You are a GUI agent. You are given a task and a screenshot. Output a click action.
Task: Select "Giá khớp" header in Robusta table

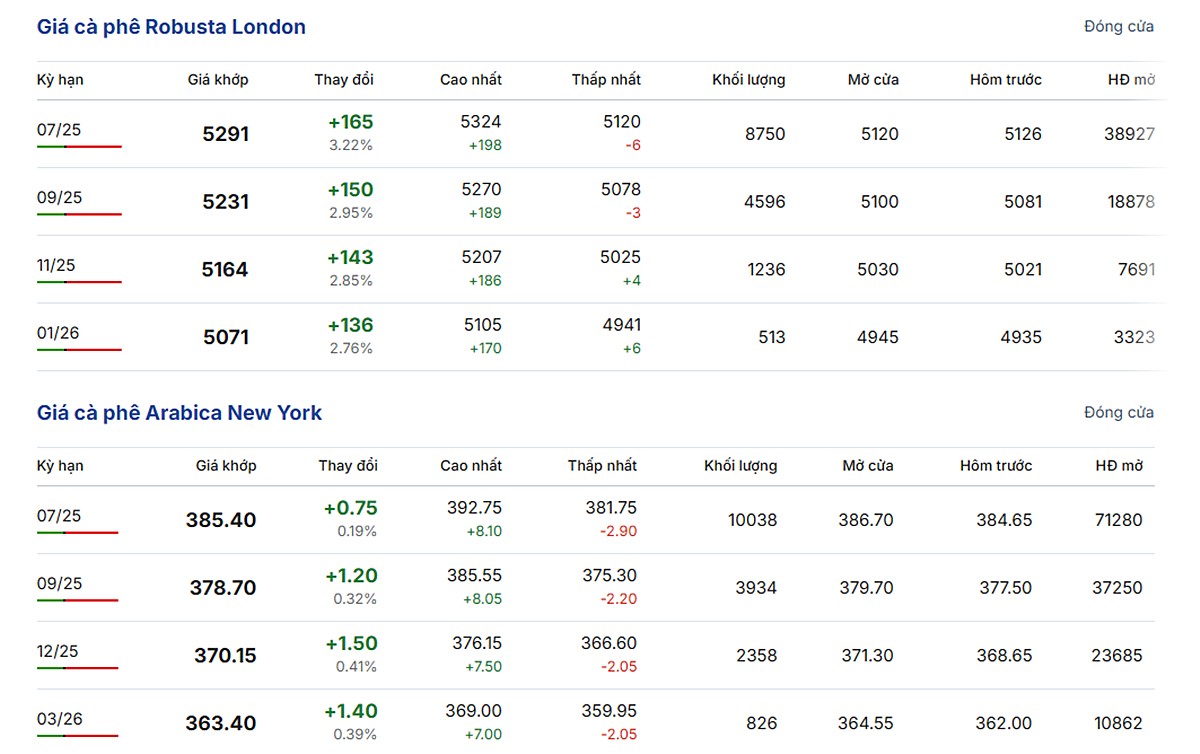pyautogui.click(x=218, y=80)
